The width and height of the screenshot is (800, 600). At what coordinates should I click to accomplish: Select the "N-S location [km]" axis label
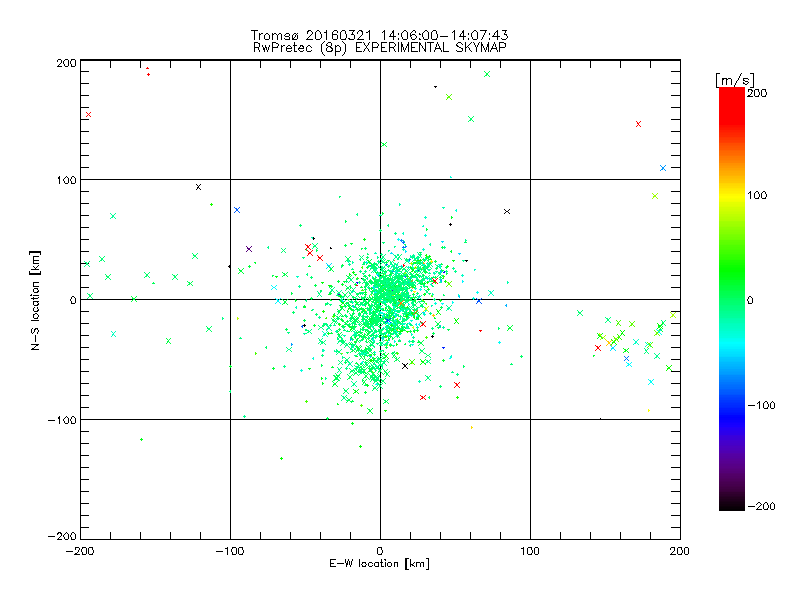[x=35, y=300]
